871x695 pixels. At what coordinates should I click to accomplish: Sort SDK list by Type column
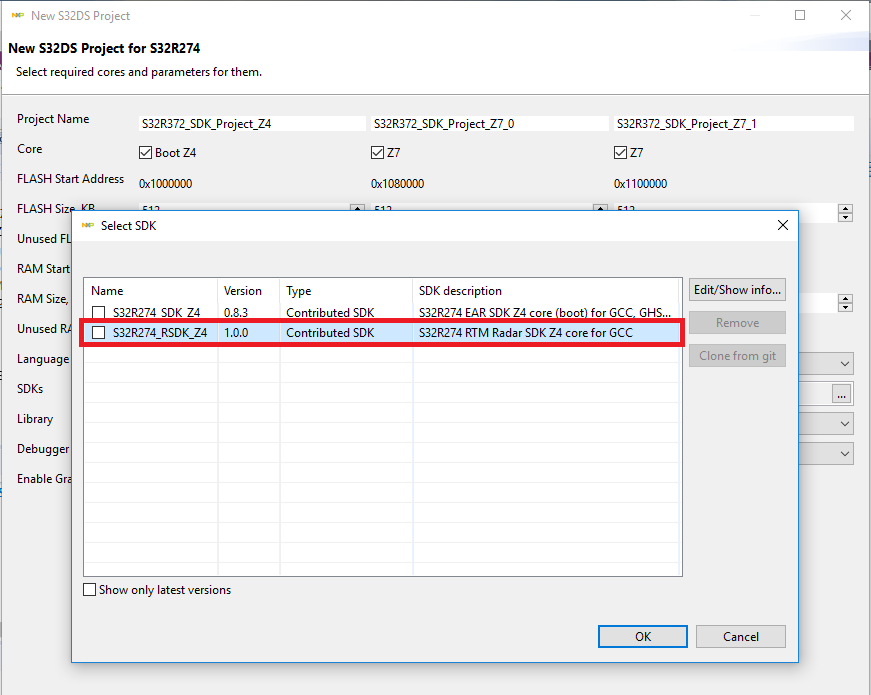(x=299, y=291)
